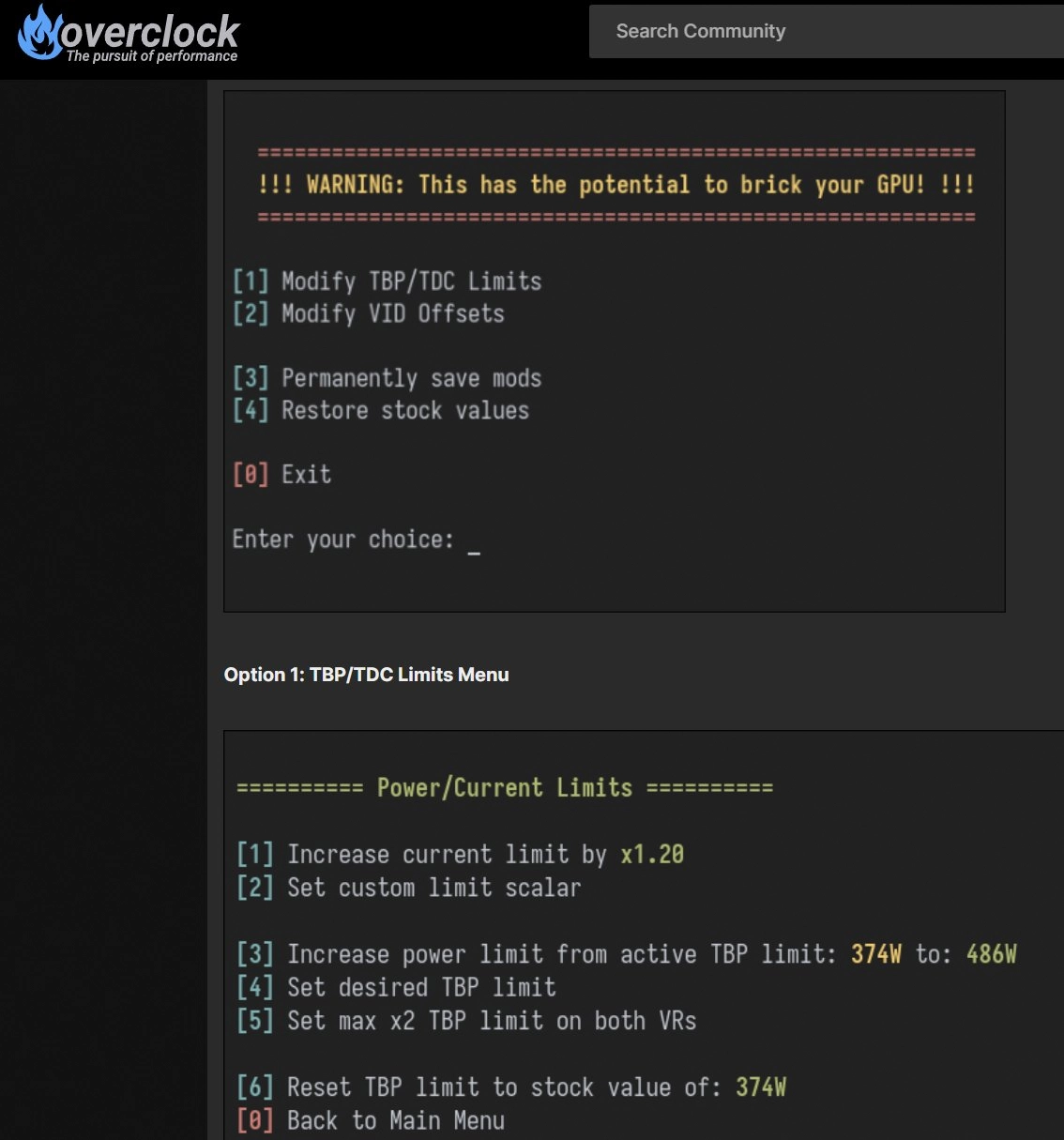Click the GPU brick WARNING text line
The image size is (1064, 1140).
[616, 185]
